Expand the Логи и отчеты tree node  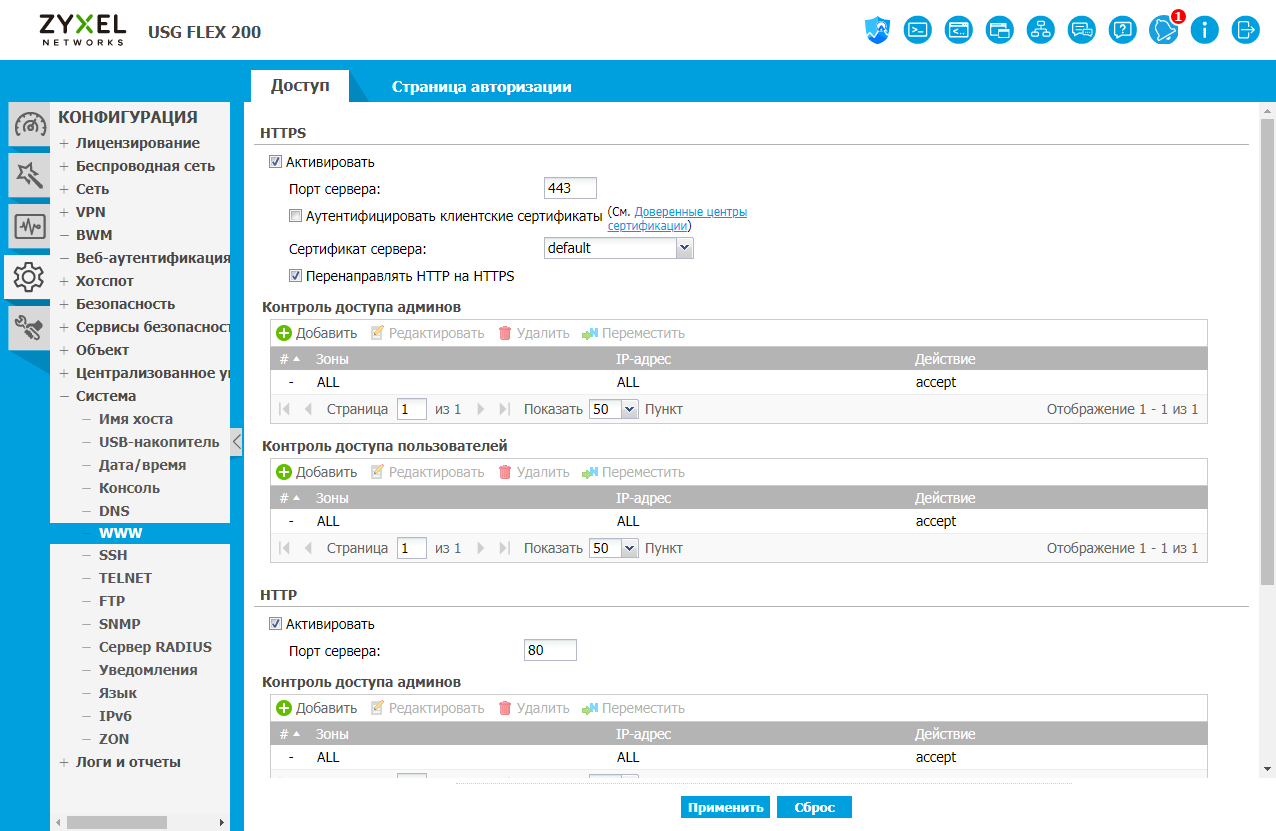(x=63, y=762)
